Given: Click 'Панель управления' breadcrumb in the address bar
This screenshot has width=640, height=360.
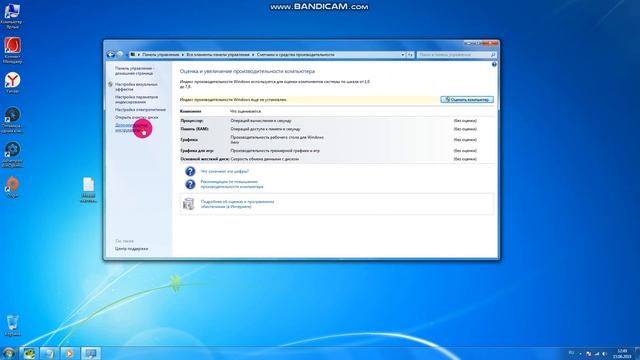Looking at the screenshot, I should [161, 55].
